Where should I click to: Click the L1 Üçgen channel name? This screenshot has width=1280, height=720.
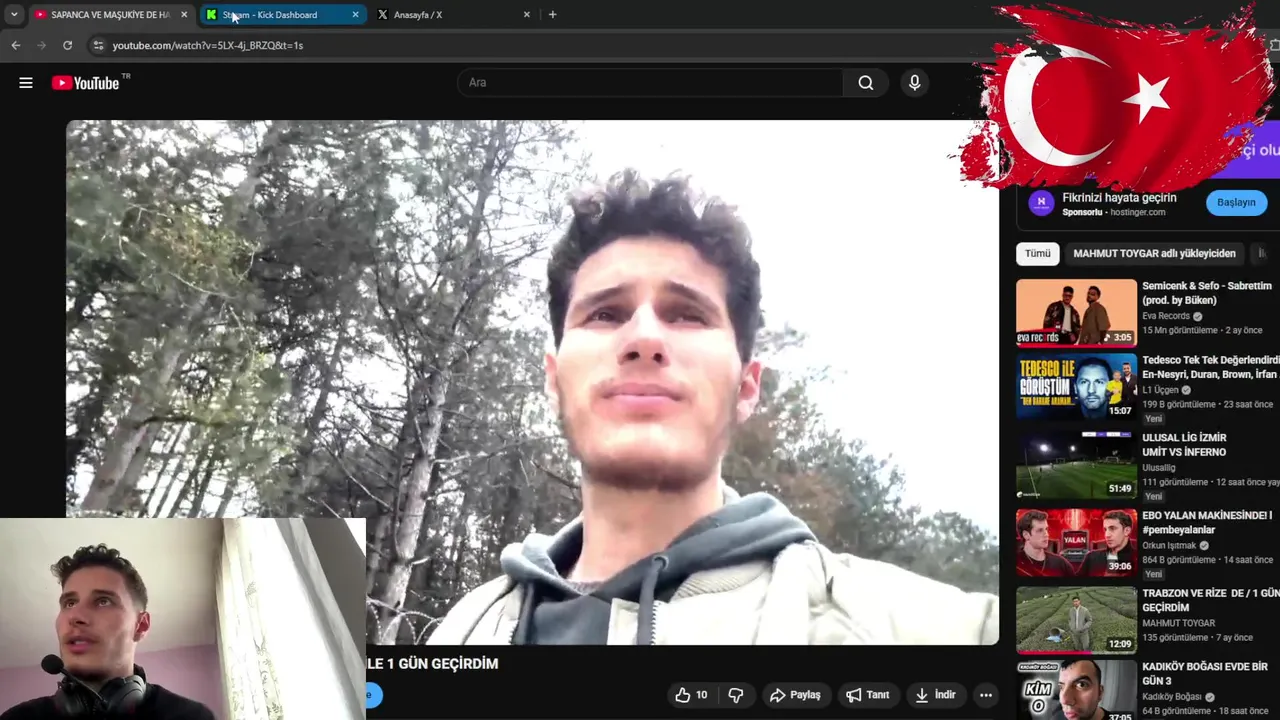(x=1160, y=390)
